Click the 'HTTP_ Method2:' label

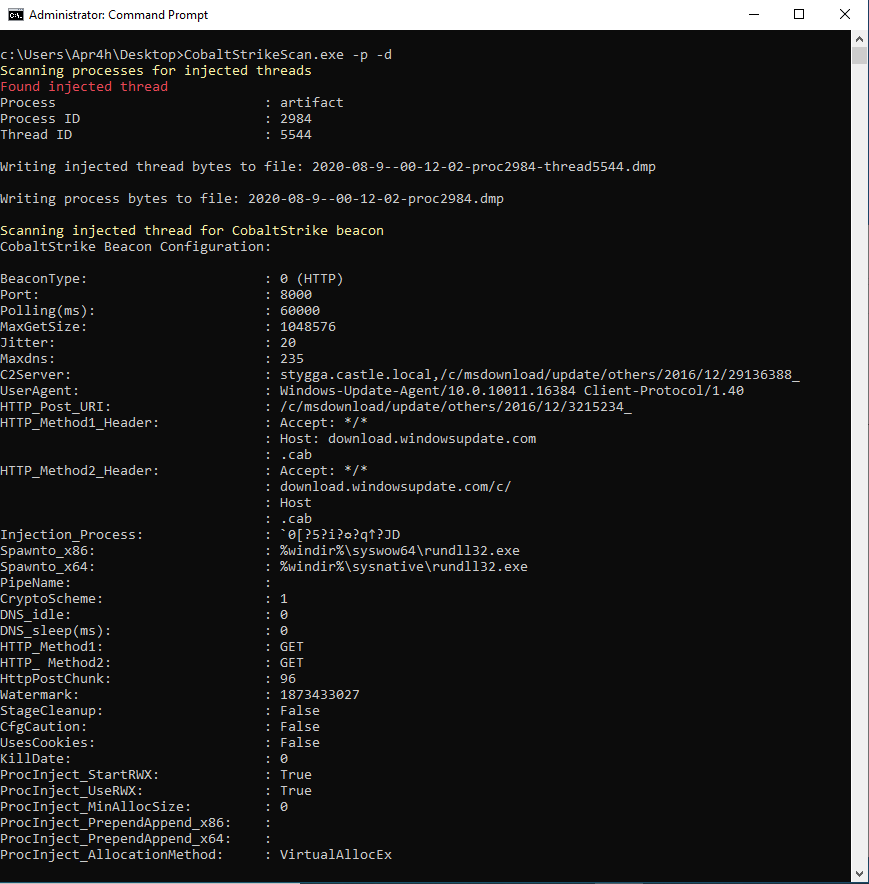click(56, 663)
